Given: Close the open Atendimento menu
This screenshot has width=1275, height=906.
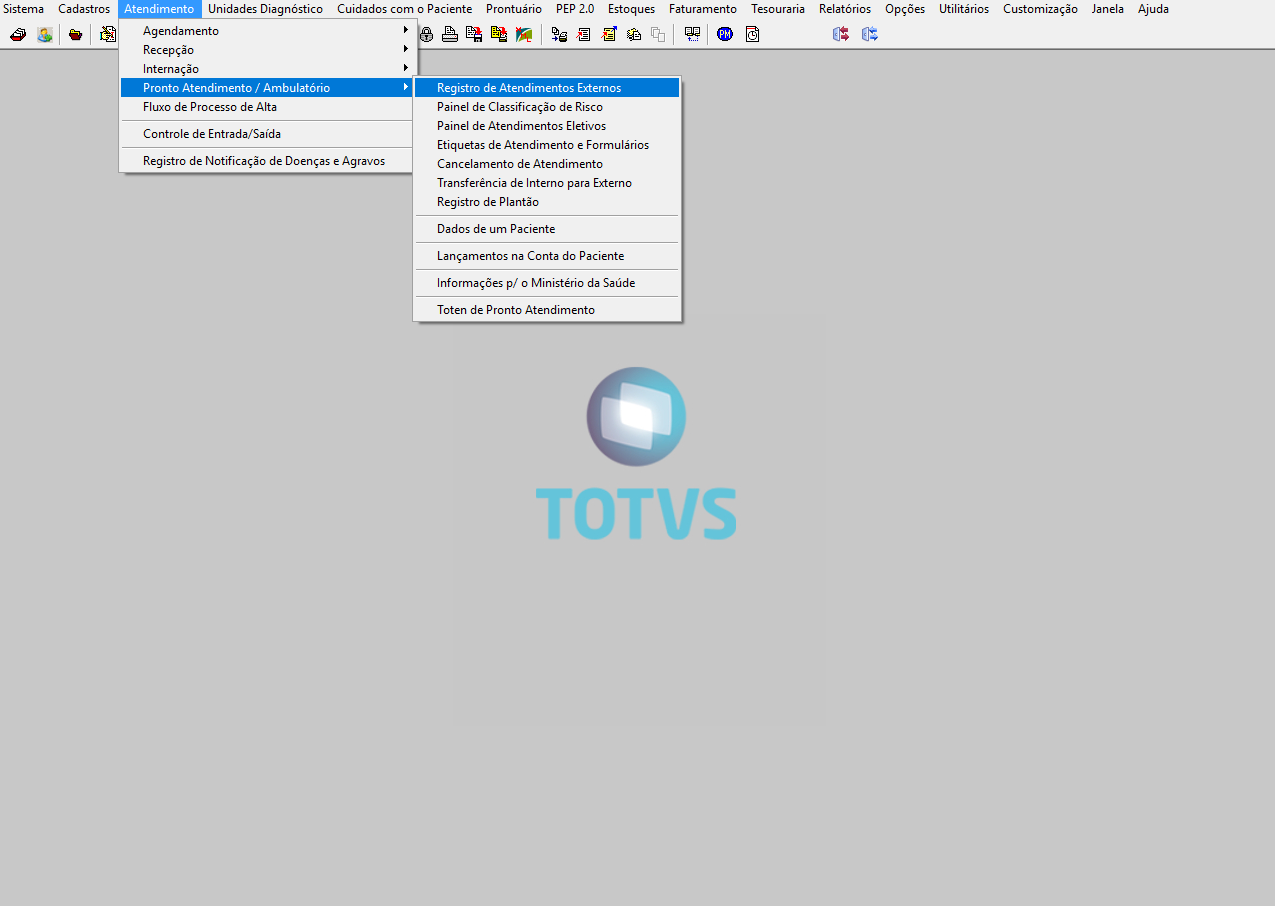Looking at the screenshot, I should [x=159, y=9].
